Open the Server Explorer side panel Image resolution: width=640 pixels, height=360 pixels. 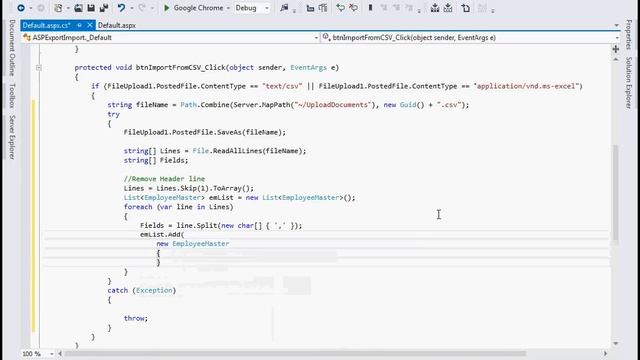[12, 137]
